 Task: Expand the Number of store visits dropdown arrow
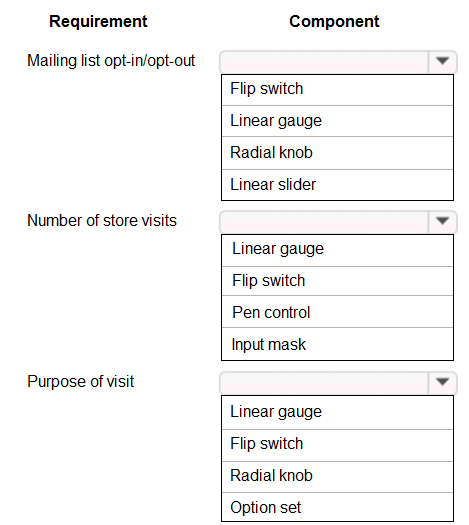[x=442, y=221]
